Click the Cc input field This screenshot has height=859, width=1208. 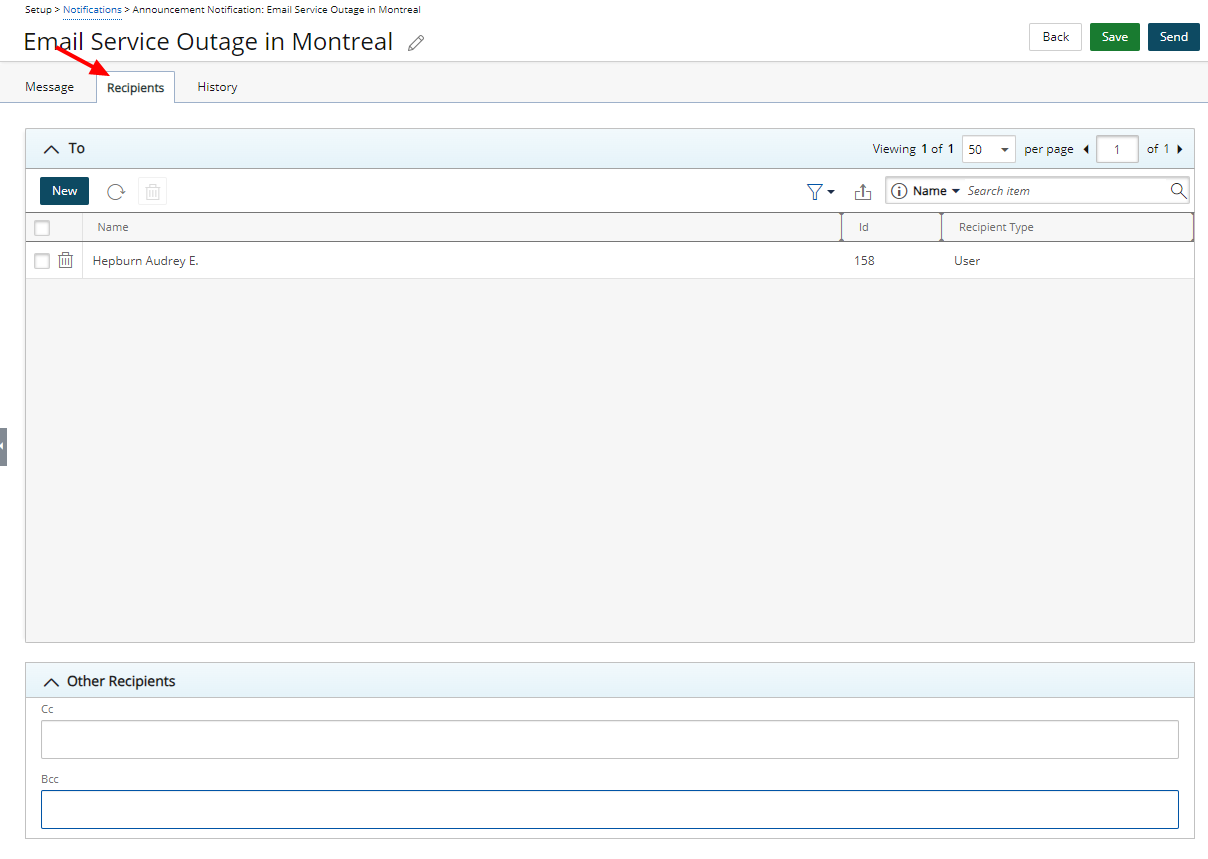coord(610,740)
